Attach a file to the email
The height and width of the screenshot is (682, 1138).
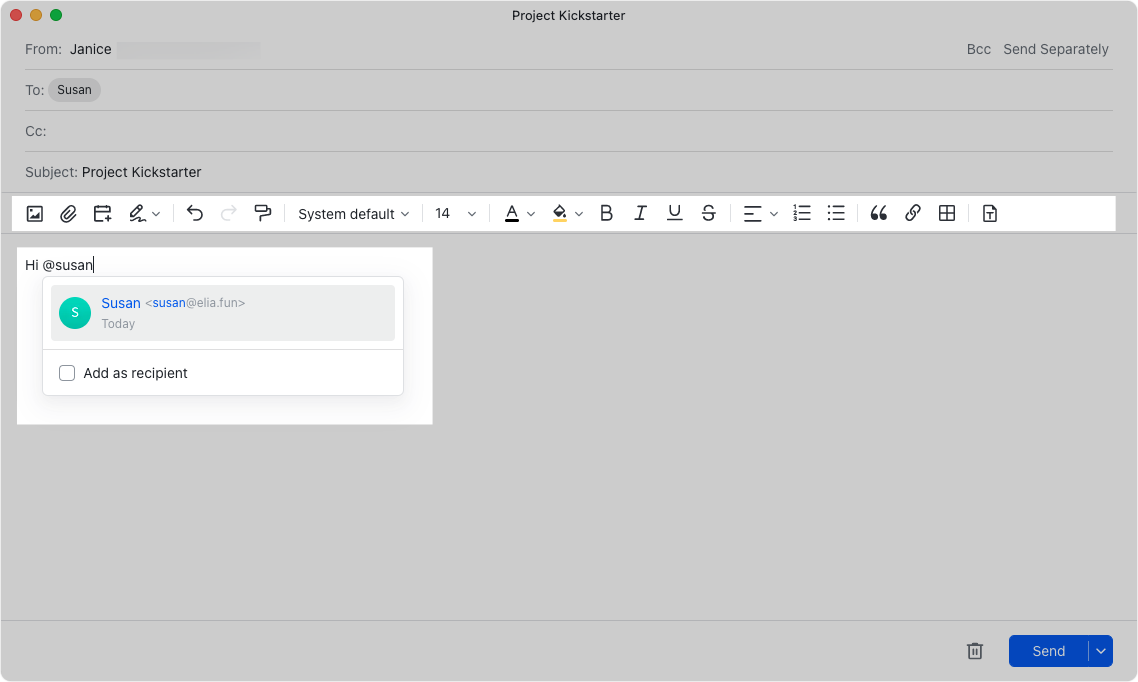(68, 213)
